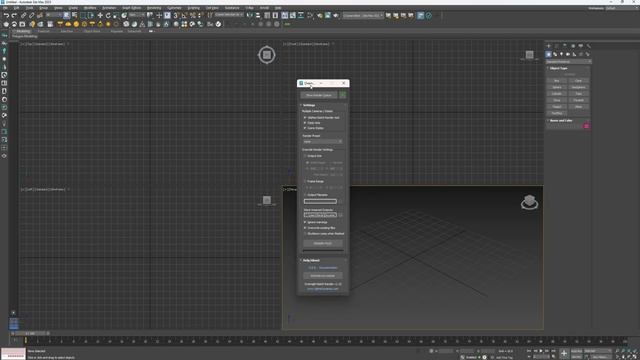The width and height of the screenshot is (640, 360).
Task: Toggle second checkbox under Multiple Cameras
Action: (x=305, y=123)
